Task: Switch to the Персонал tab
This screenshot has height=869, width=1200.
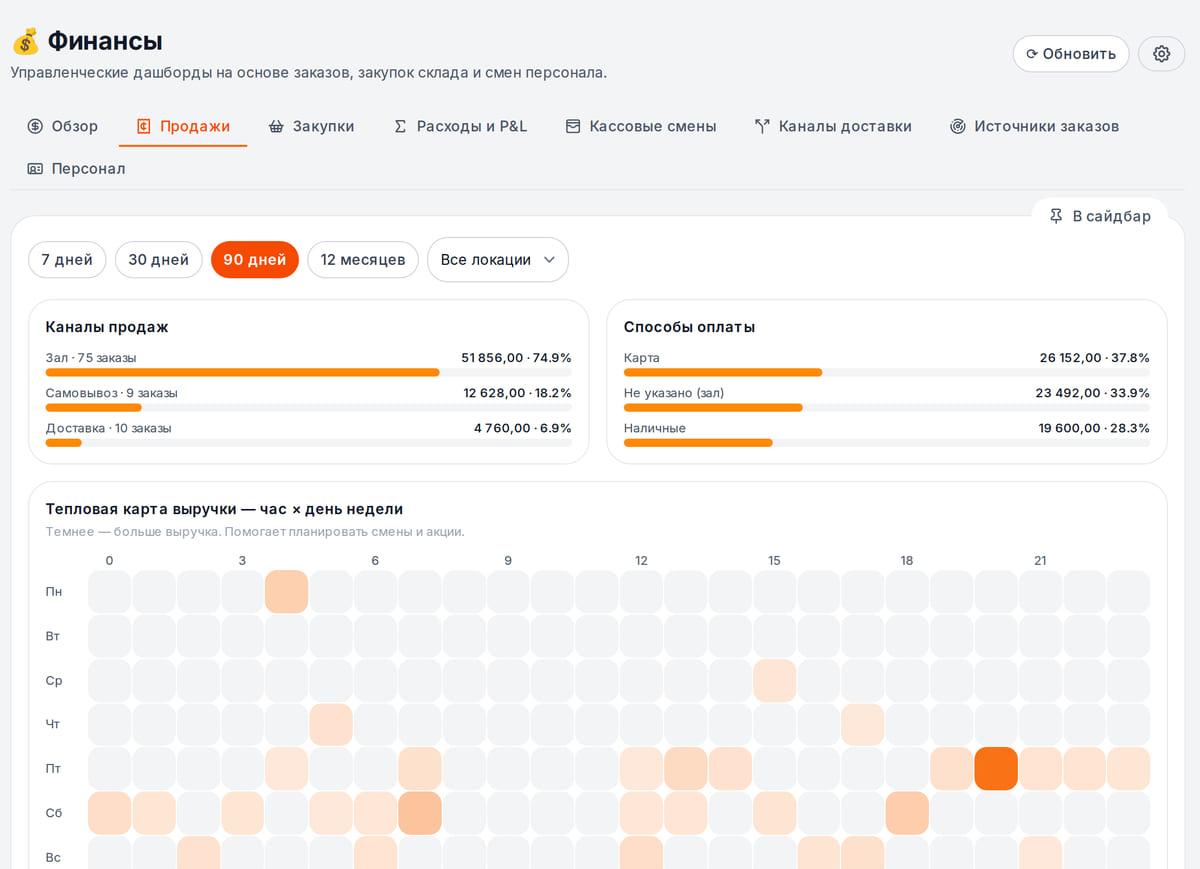Action: [x=77, y=168]
